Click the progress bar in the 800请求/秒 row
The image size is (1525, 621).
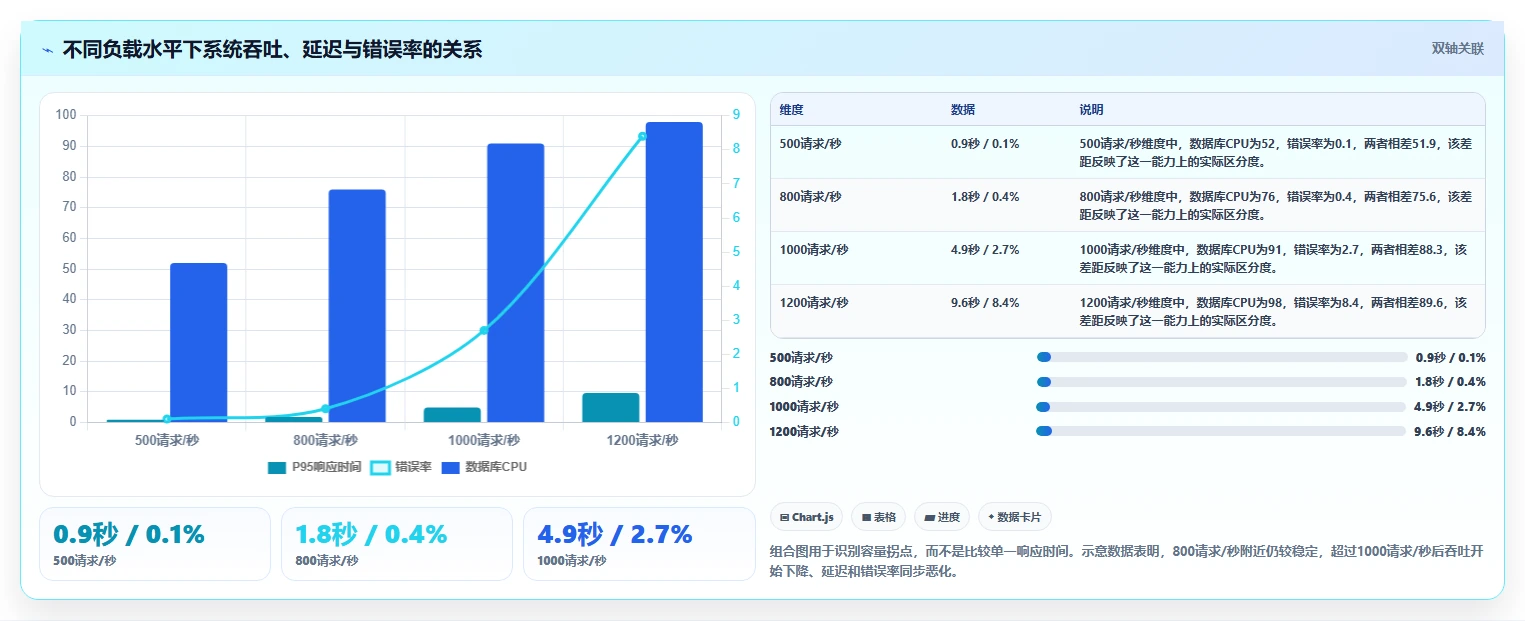click(1222, 382)
